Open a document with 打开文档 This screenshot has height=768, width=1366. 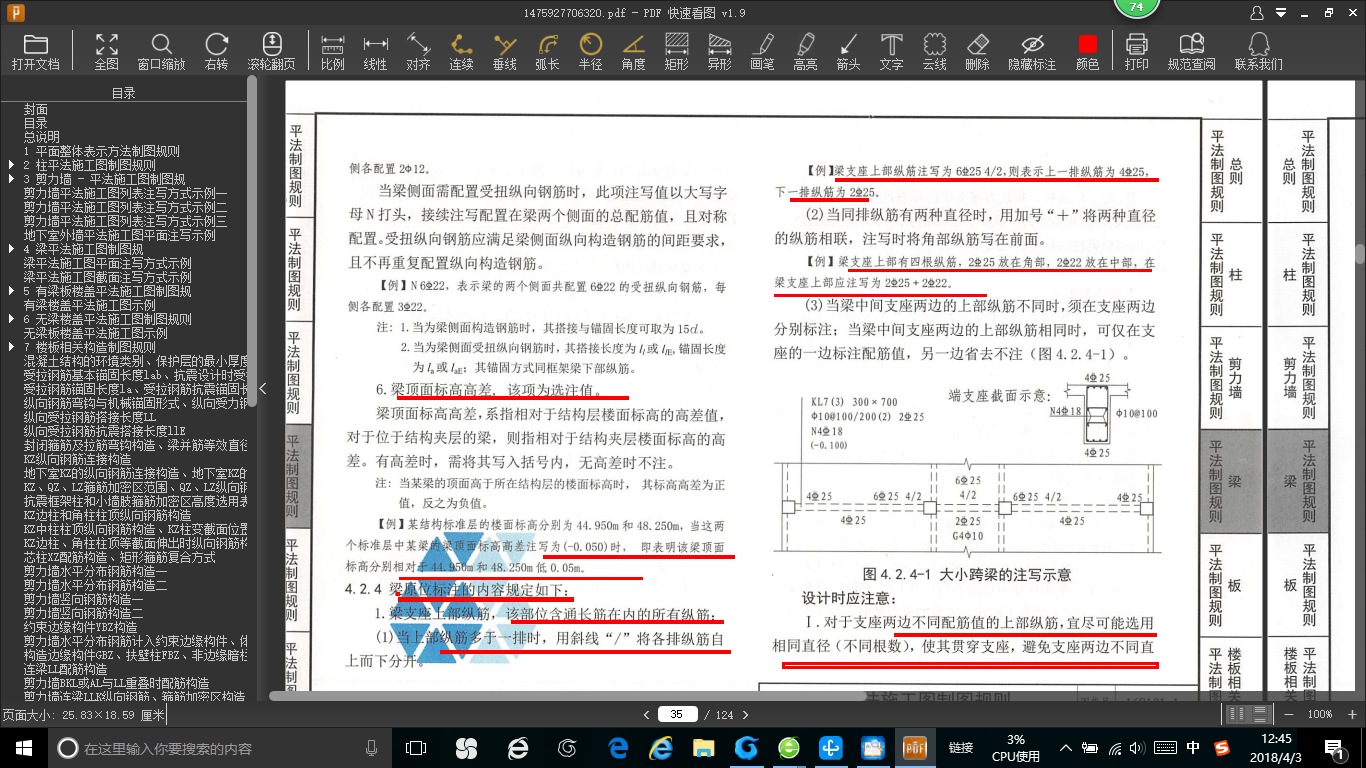(36, 51)
